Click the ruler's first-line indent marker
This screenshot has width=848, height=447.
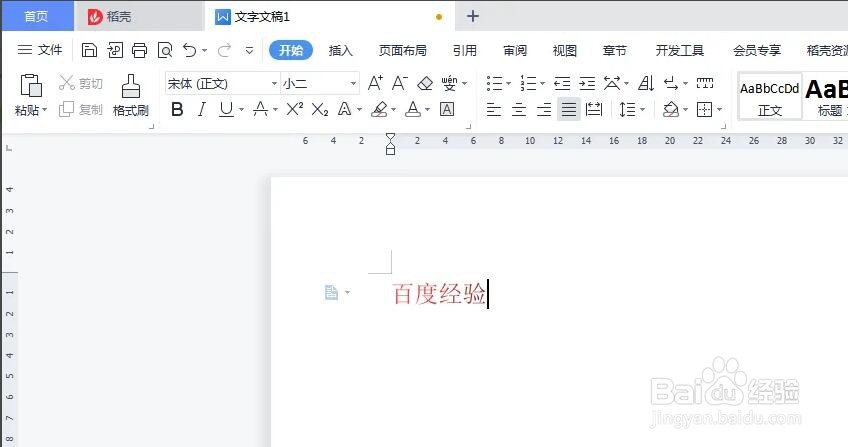[390, 137]
